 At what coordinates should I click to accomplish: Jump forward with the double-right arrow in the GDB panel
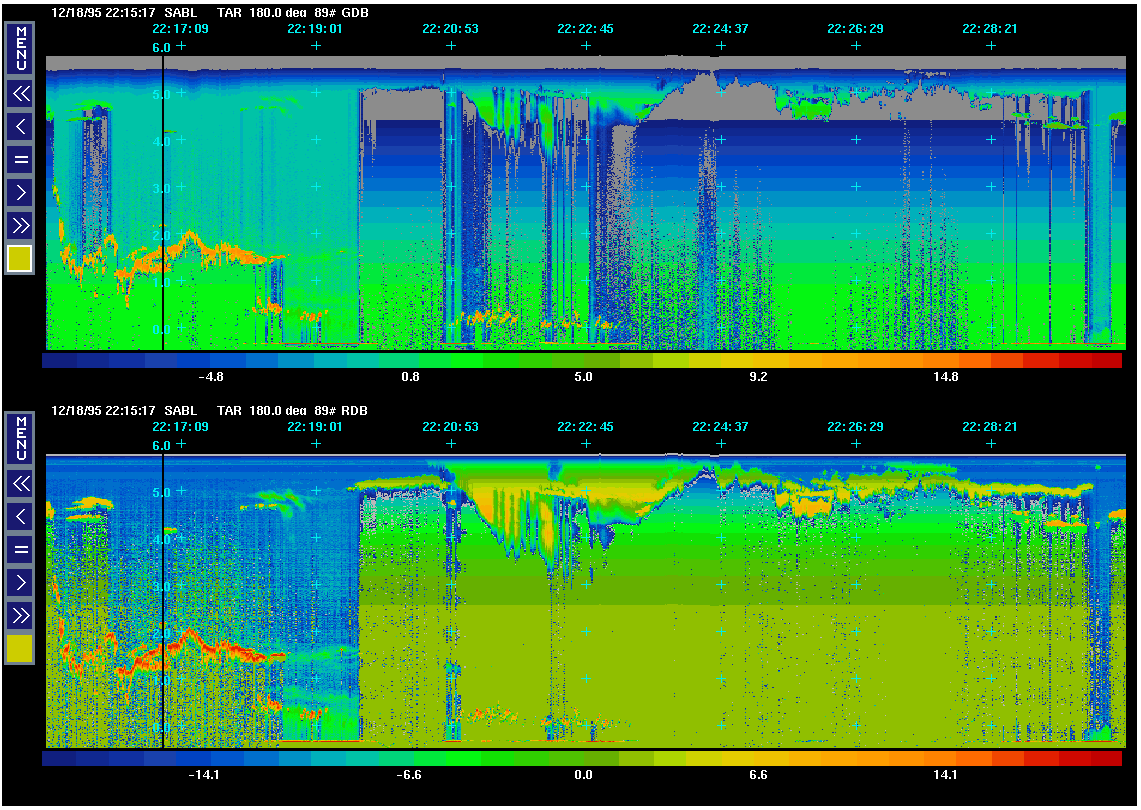[x=20, y=224]
